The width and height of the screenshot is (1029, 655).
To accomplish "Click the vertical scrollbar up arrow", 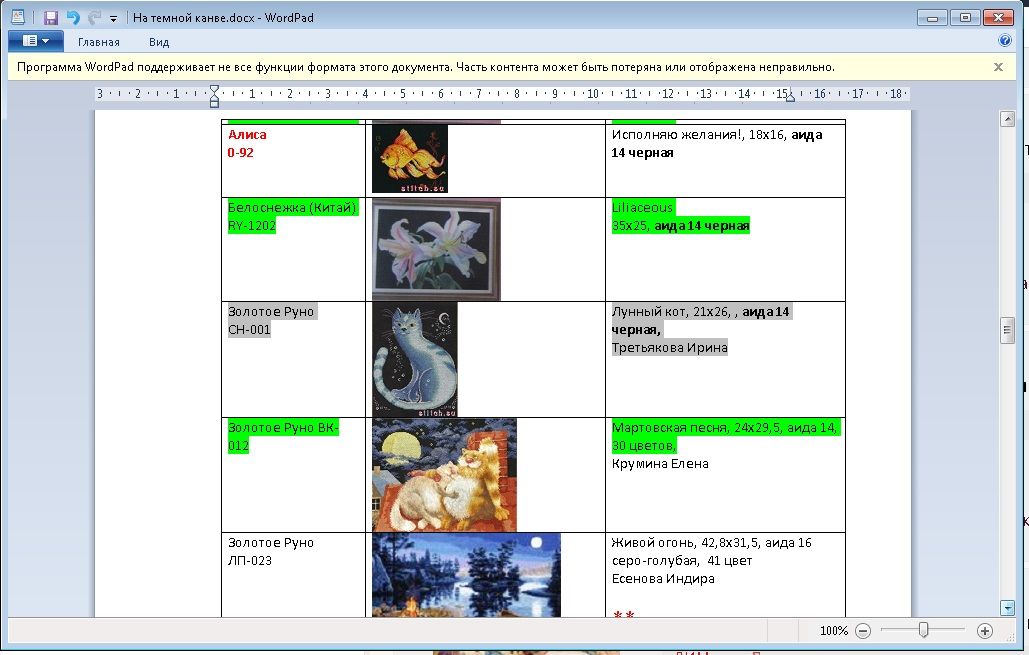I will pos(1007,119).
